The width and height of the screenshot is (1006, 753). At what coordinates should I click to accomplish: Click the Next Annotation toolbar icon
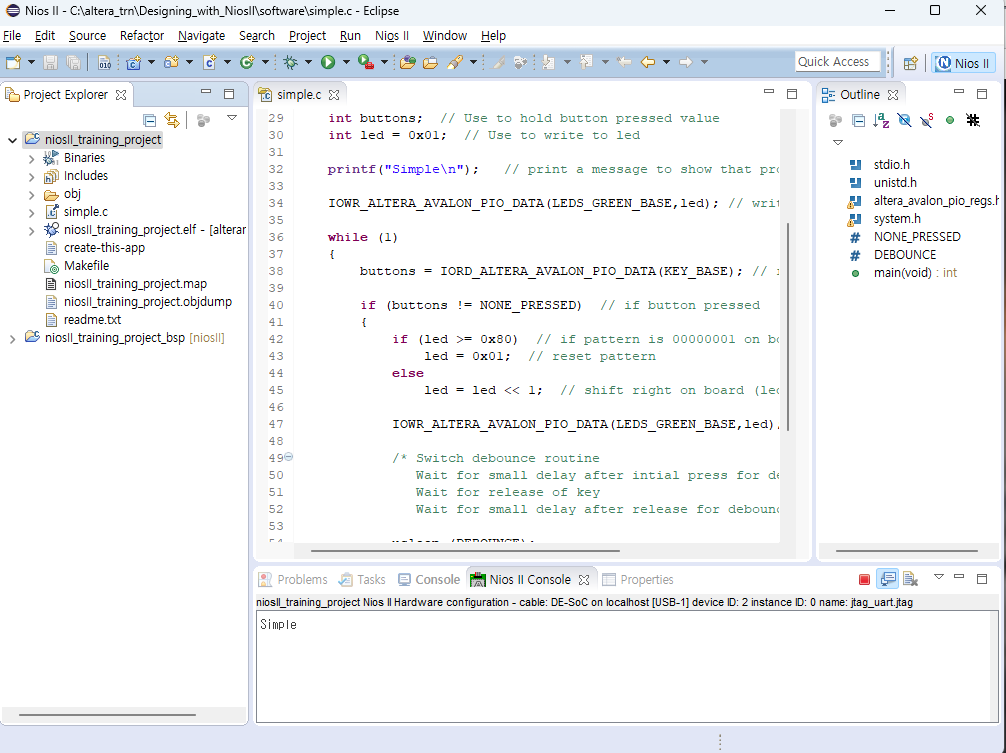tap(549, 62)
